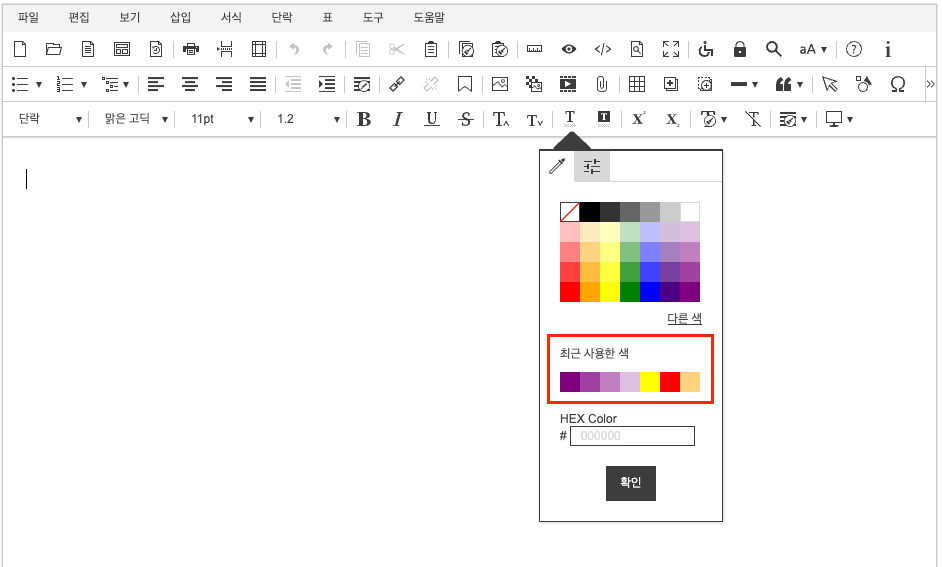
Task: Open the find magnifier tool
Action: coord(773,49)
